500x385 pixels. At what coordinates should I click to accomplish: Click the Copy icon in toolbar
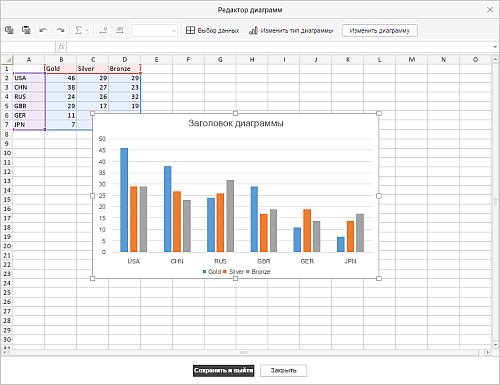(9, 30)
